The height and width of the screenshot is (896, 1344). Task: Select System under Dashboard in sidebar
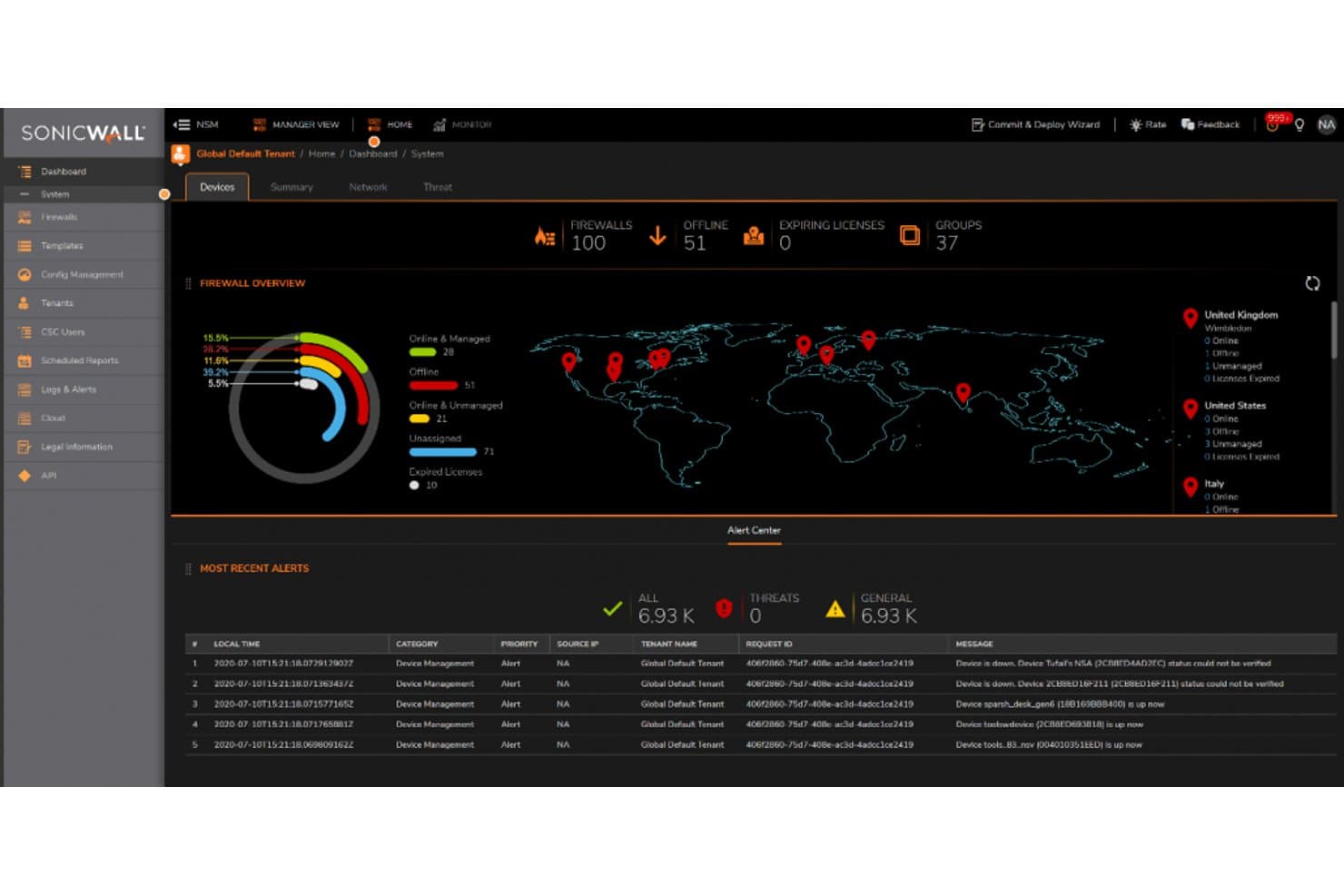(84, 194)
